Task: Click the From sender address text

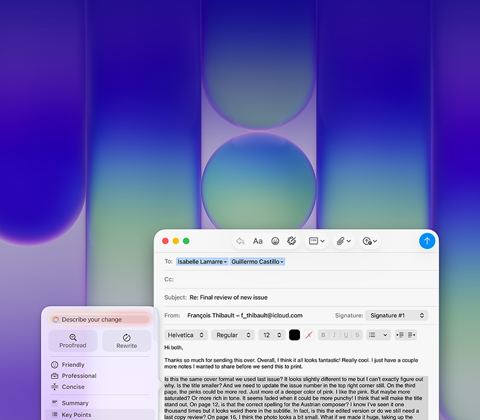Action: pos(245,315)
